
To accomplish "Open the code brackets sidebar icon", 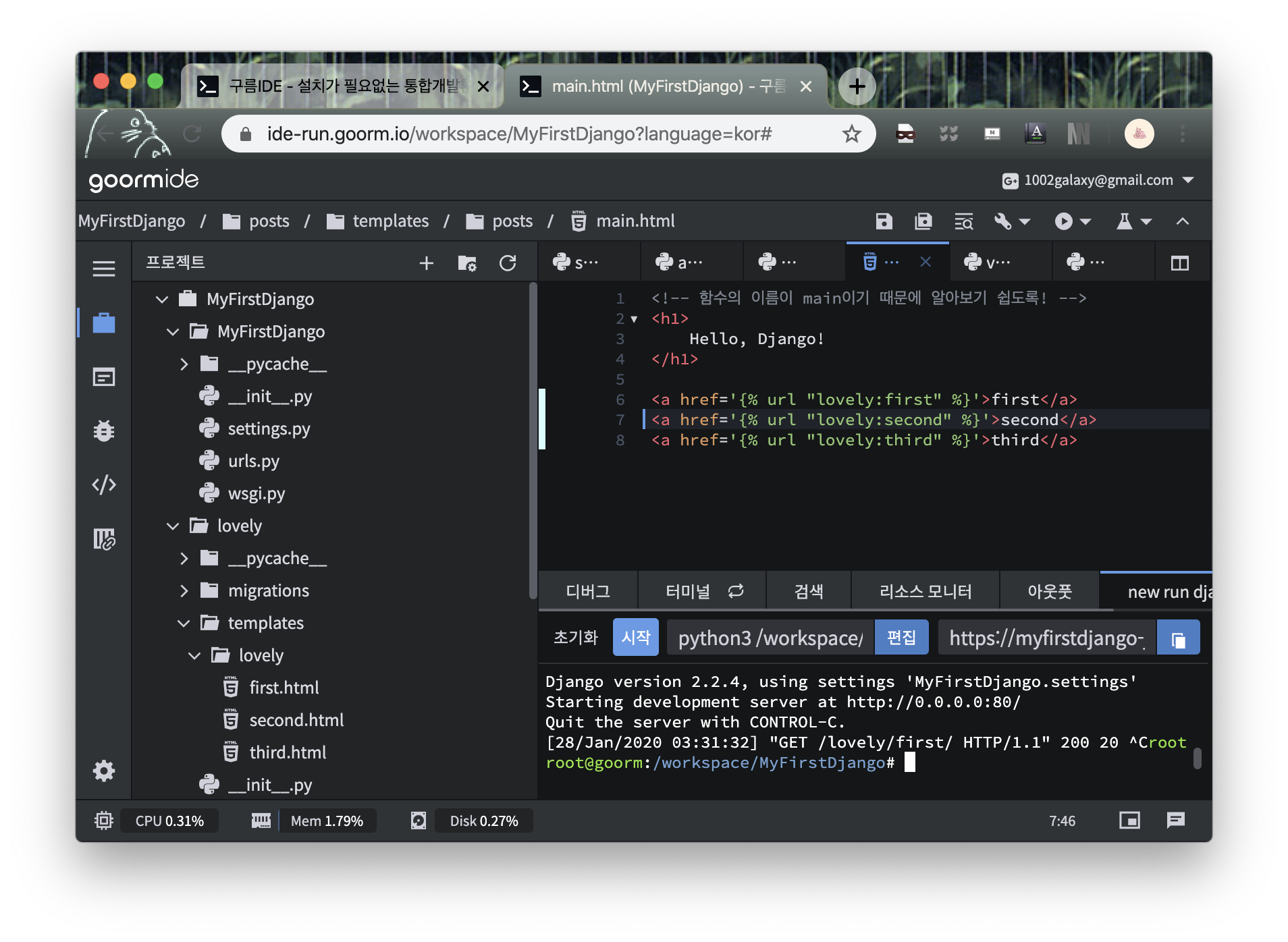I will tap(103, 484).
